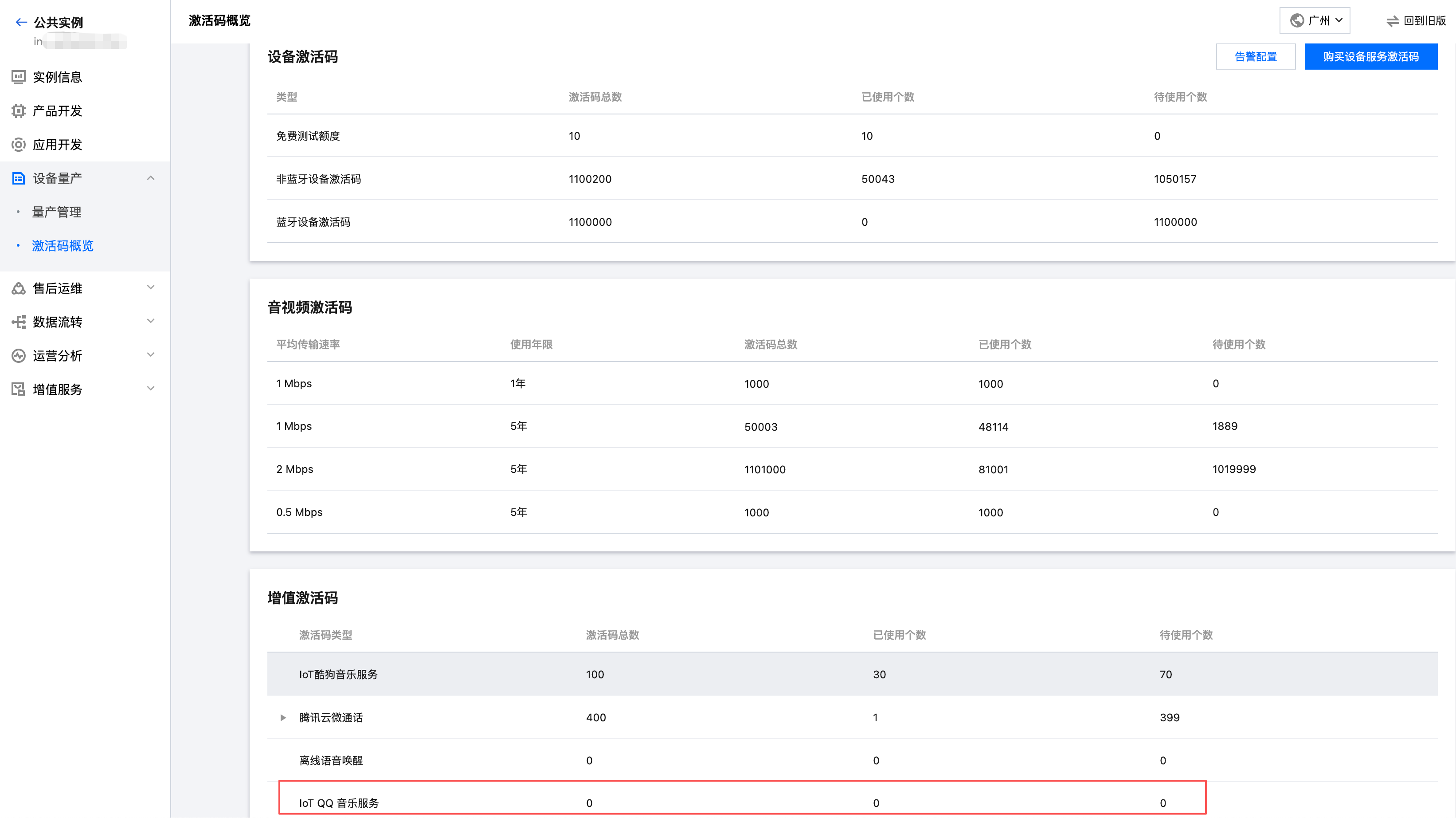This screenshot has height=818, width=1456.
Task: Expand the 腾讯云微通话 row triangle
Action: pos(283,717)
